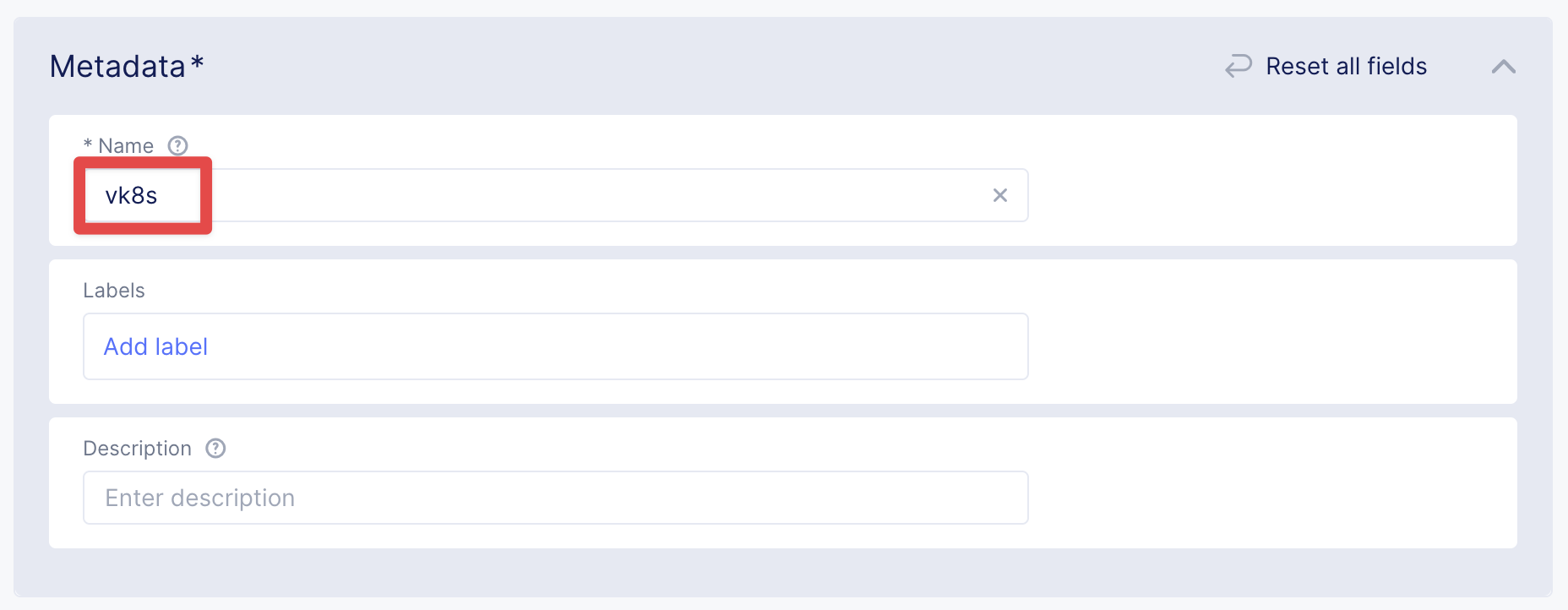Click the help icon next to Name
This screenshot has height=610, width=1568.
(x=177, y=146)
